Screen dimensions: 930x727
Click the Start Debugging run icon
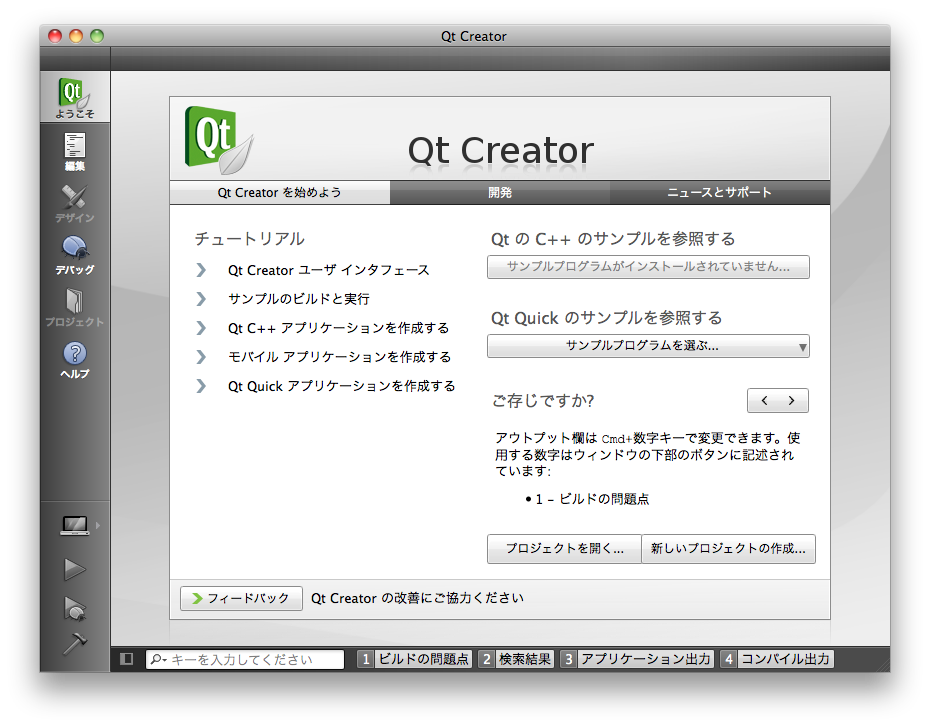point(75,606)
